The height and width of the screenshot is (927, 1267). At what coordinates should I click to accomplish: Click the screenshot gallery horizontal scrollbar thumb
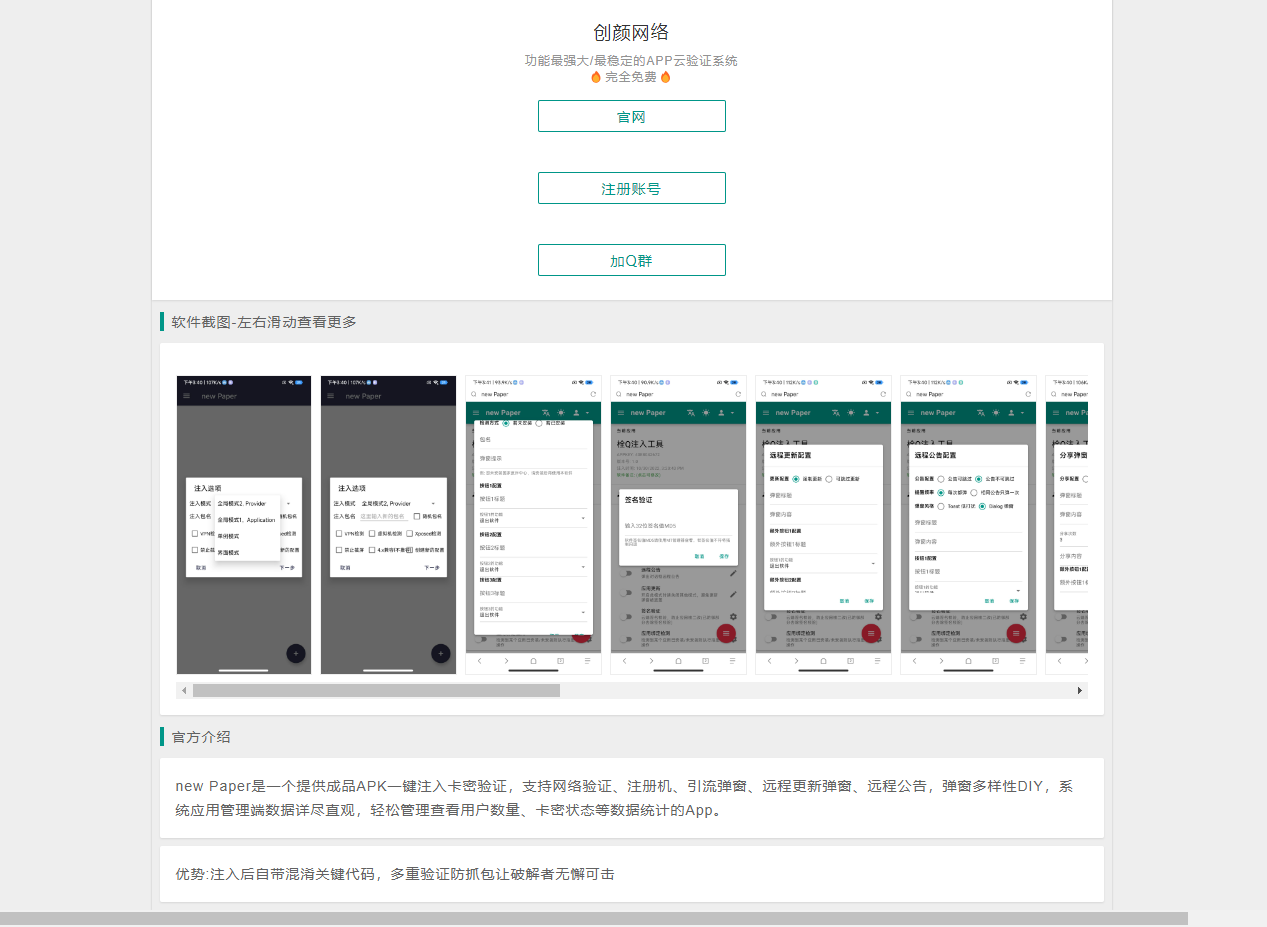[x=376, y=690]
